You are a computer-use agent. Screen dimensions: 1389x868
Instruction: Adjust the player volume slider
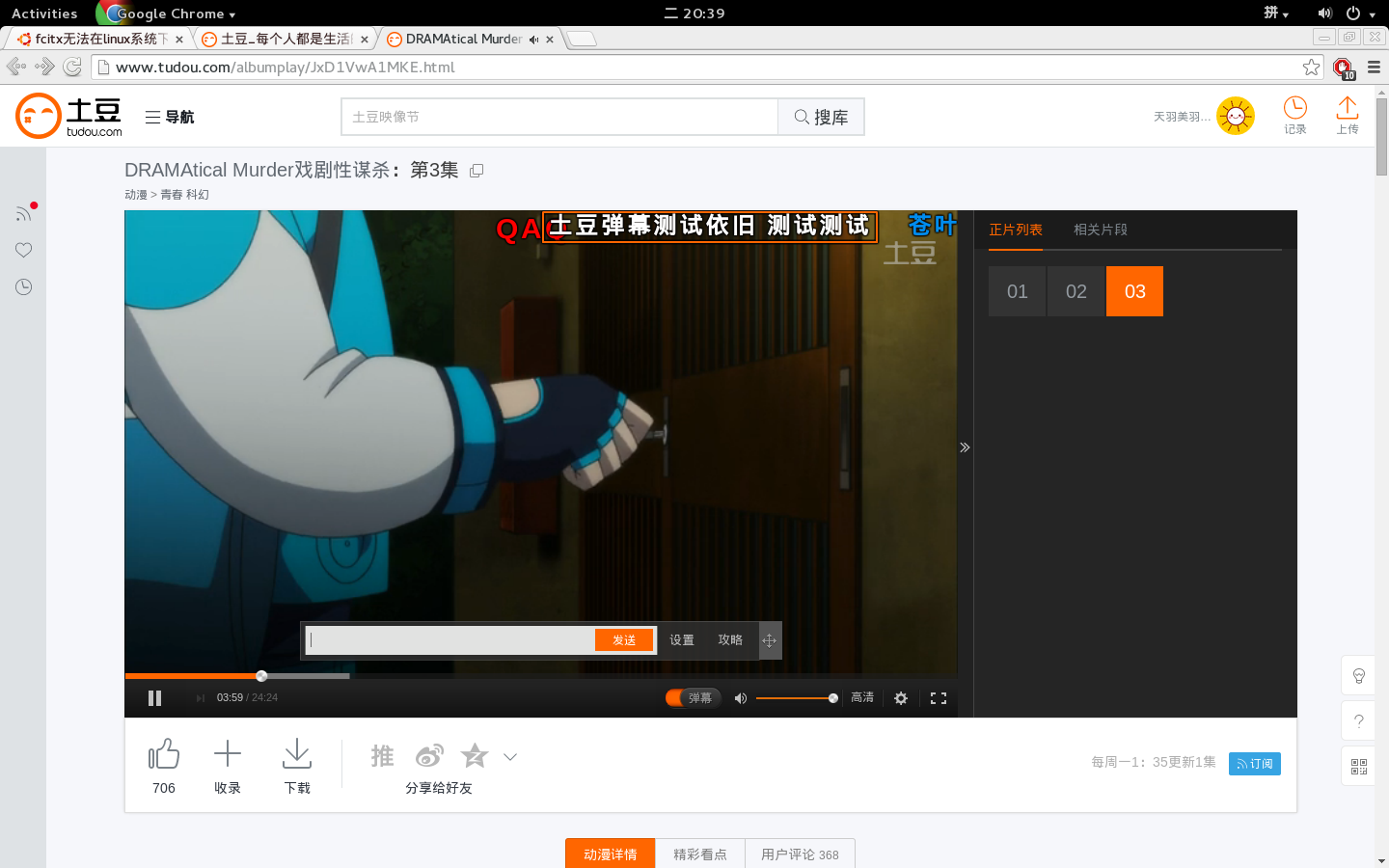pos(797,698)
